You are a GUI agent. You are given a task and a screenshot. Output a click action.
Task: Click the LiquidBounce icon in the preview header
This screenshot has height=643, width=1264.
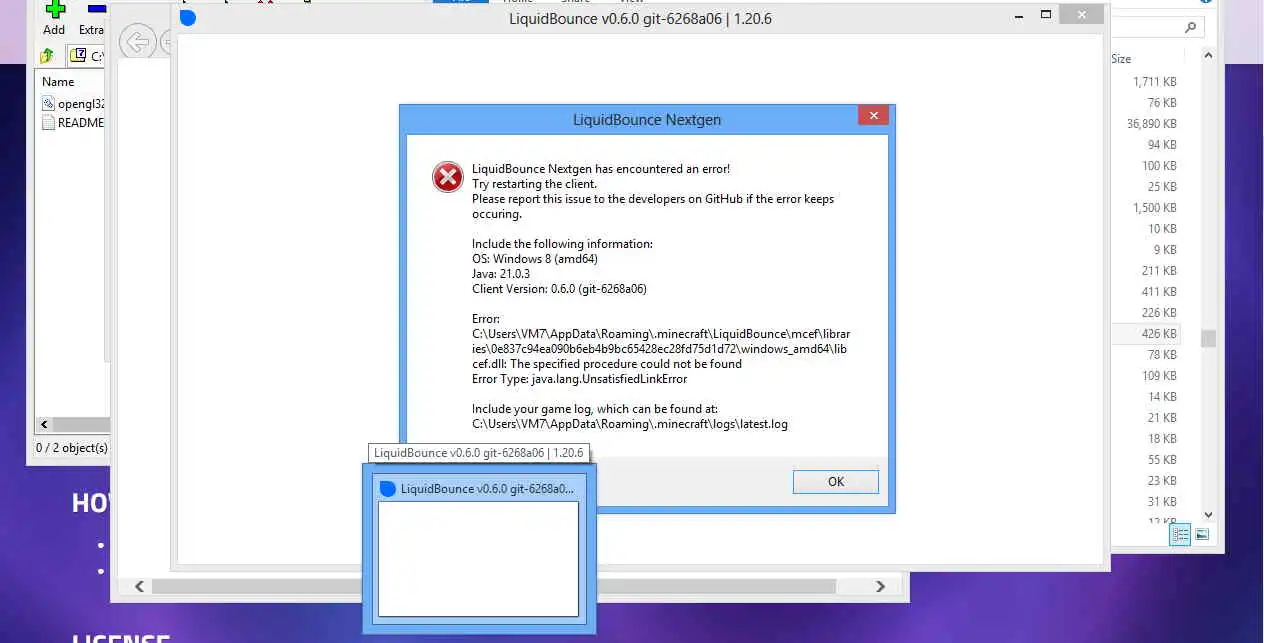[388, 488]
